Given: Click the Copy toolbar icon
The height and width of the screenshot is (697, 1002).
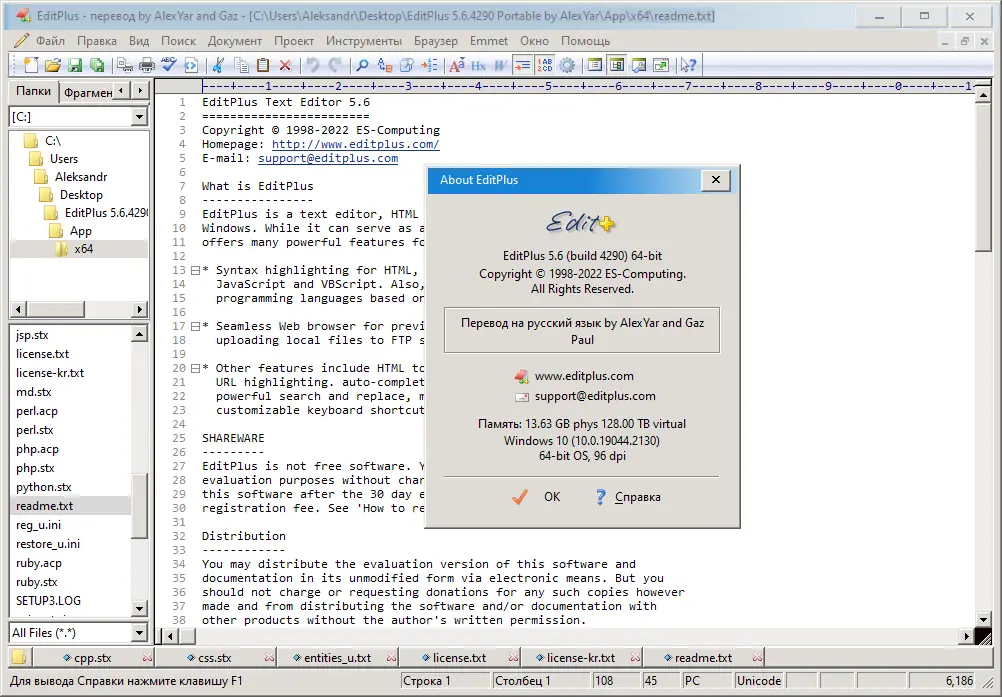Looking at the screenshot, I should pos(241,65).
